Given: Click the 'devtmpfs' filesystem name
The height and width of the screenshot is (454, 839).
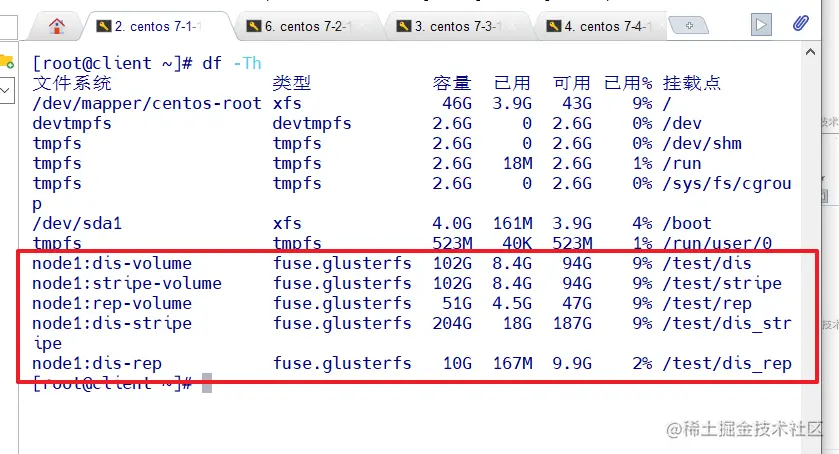Looking at the screenshot, I should click(72, 124).
